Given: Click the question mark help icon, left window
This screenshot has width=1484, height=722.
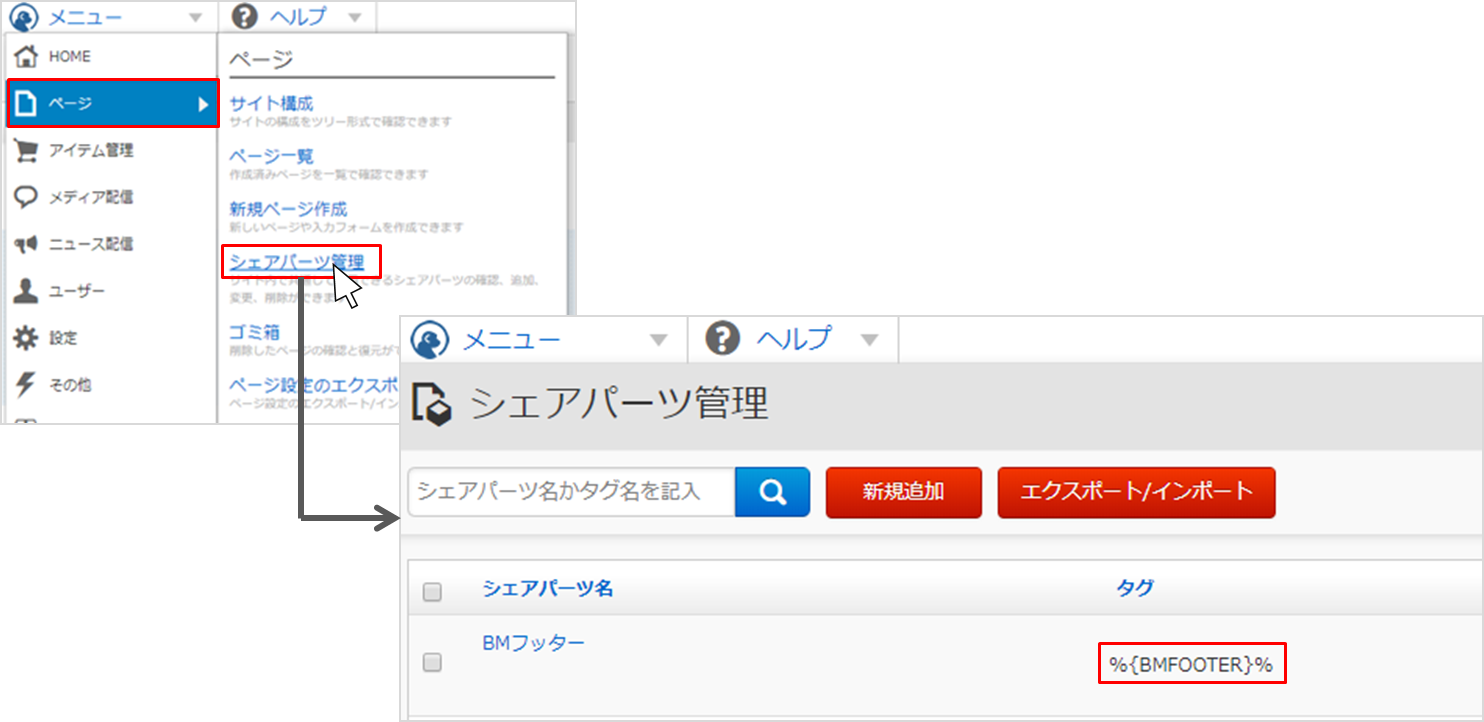Looking at the screenshot, I should click(x=243, y=17).
